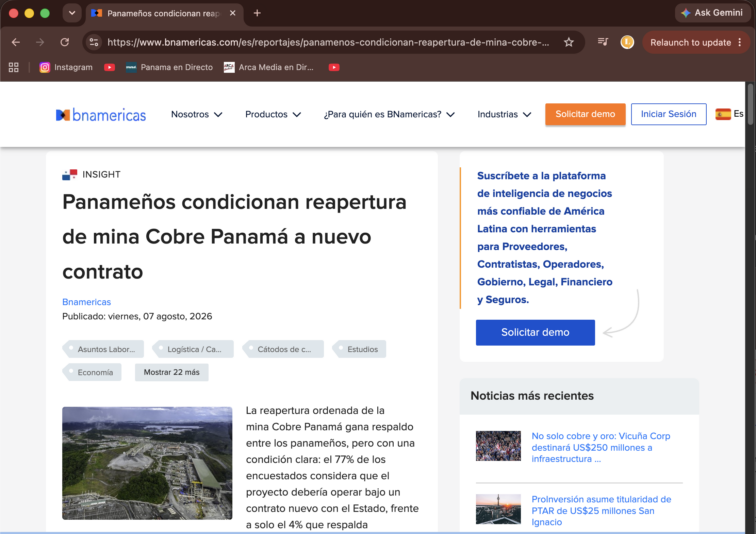Image resolution: width=756 pixels, height=534 pixels.
Task: Click the ProInversión news thumbnail
Action: [498, 509]
